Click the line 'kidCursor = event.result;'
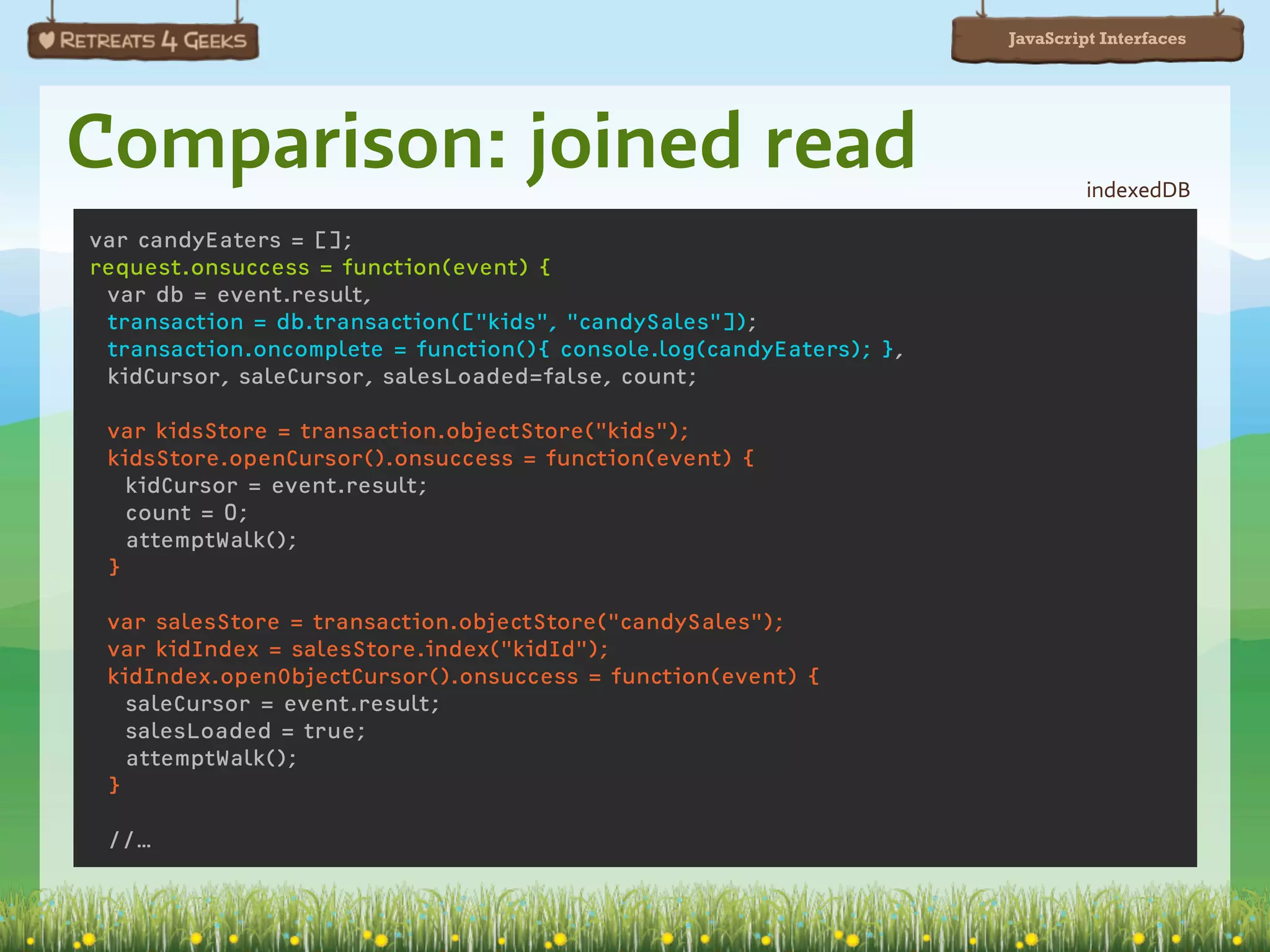The height and width of the screenshot is (952, 1270). click(277, 485)
